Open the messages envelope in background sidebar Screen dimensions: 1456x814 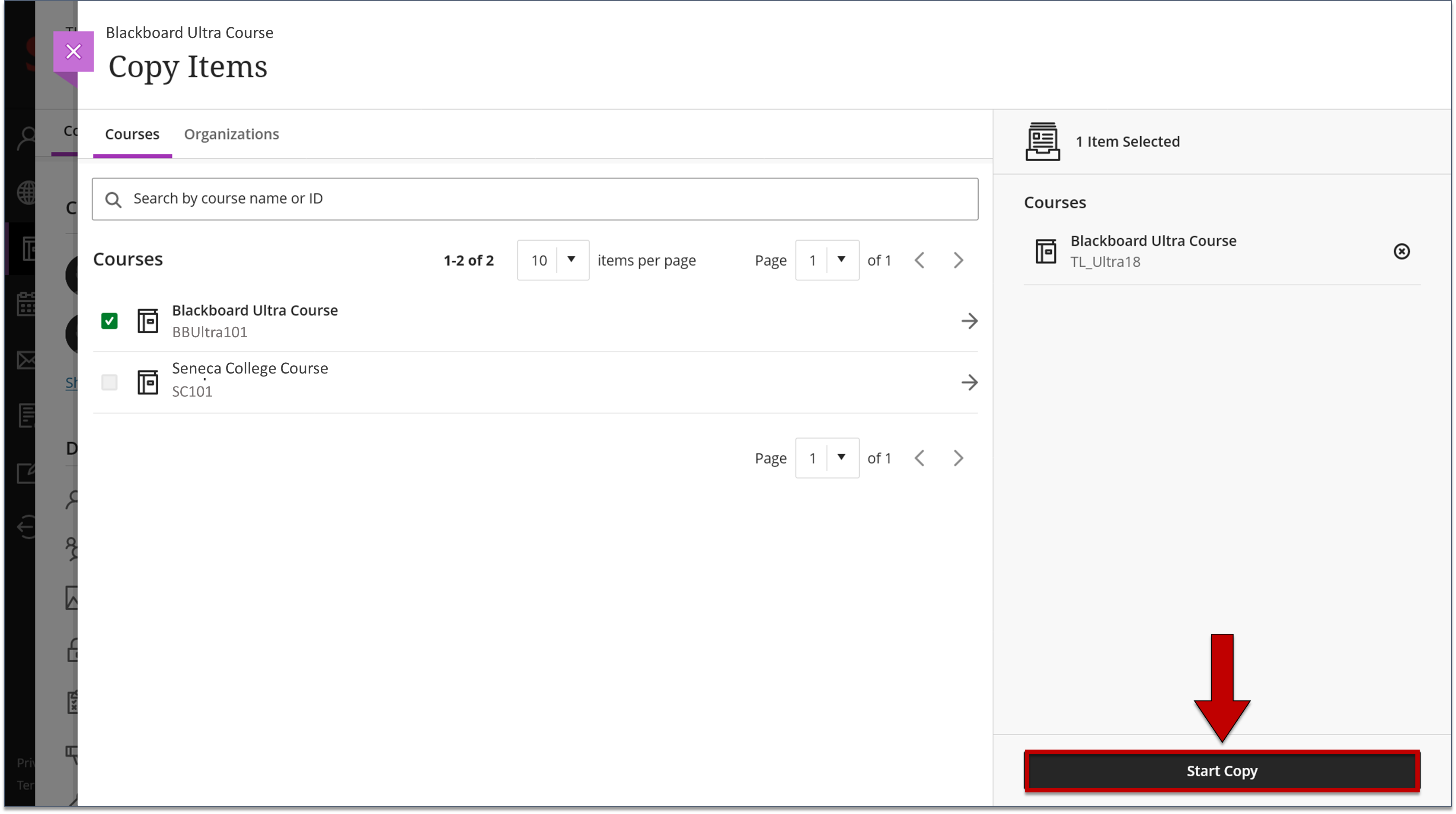(x=26, y=360)
